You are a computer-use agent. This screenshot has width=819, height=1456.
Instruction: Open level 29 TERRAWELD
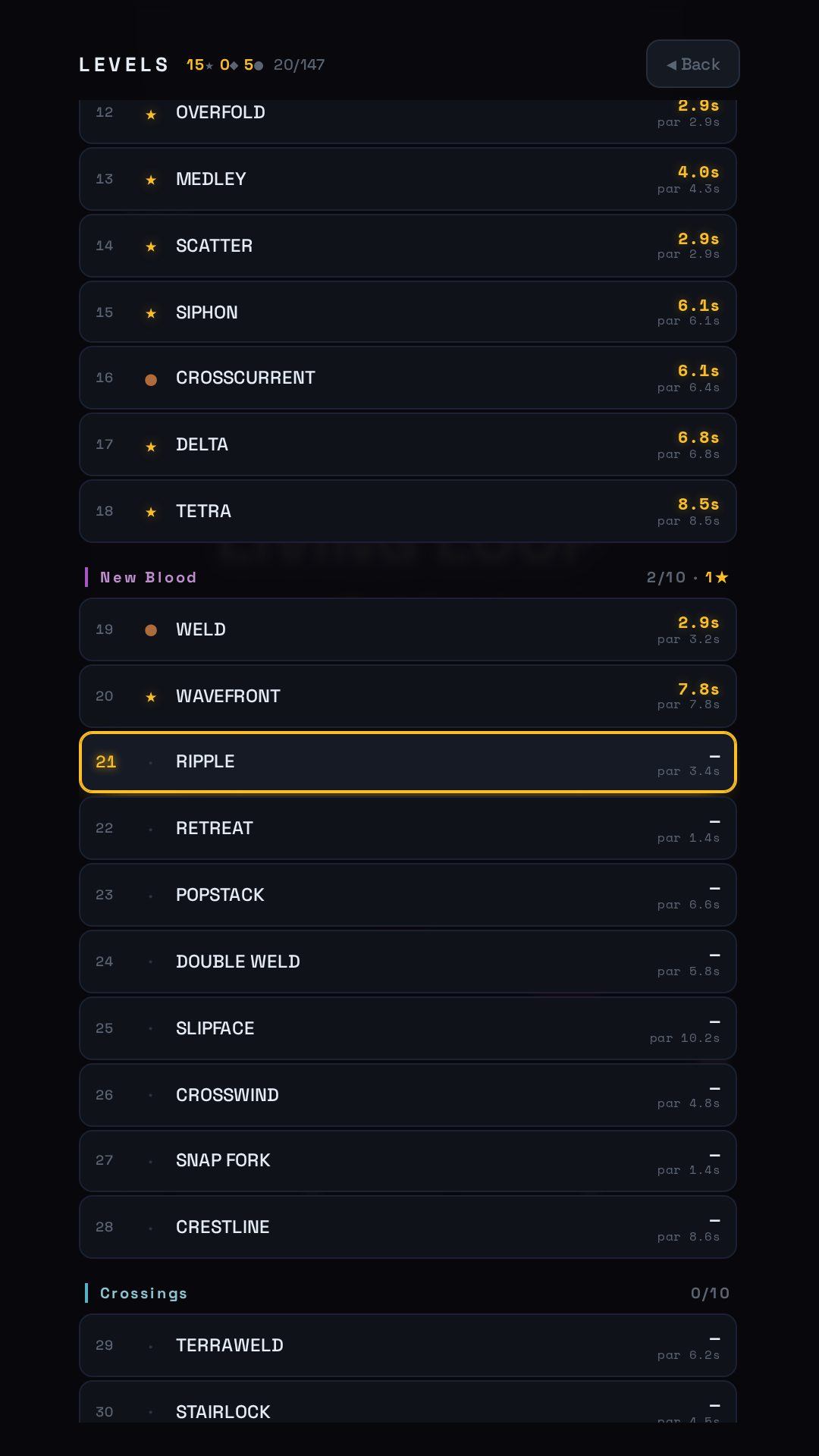[x=408, y=1345]
